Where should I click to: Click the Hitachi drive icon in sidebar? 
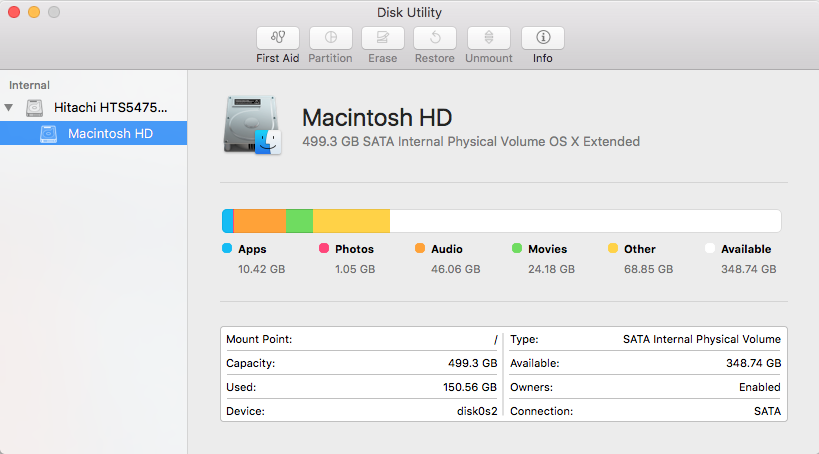click(x=36, y=108)
